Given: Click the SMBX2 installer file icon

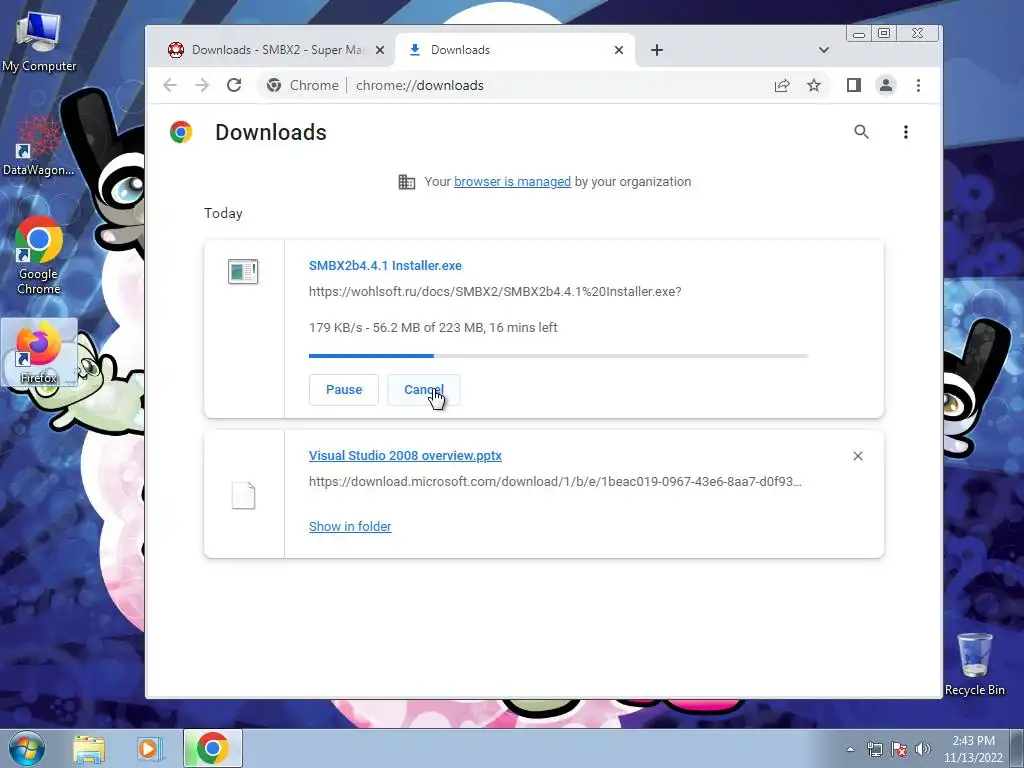Looking at the screenshot, I should point(243,272).
